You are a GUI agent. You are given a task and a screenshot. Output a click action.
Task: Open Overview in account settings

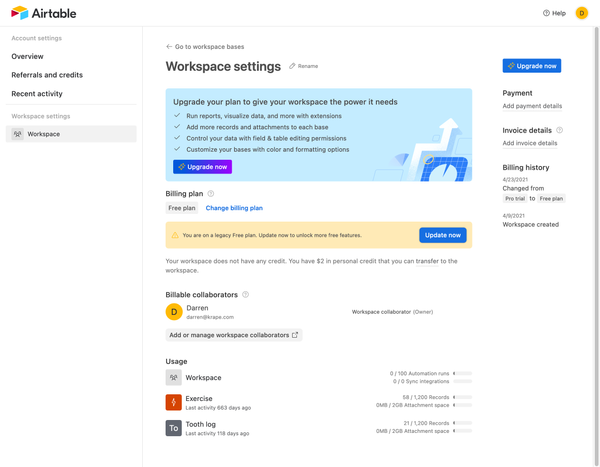tap(27, 56)
